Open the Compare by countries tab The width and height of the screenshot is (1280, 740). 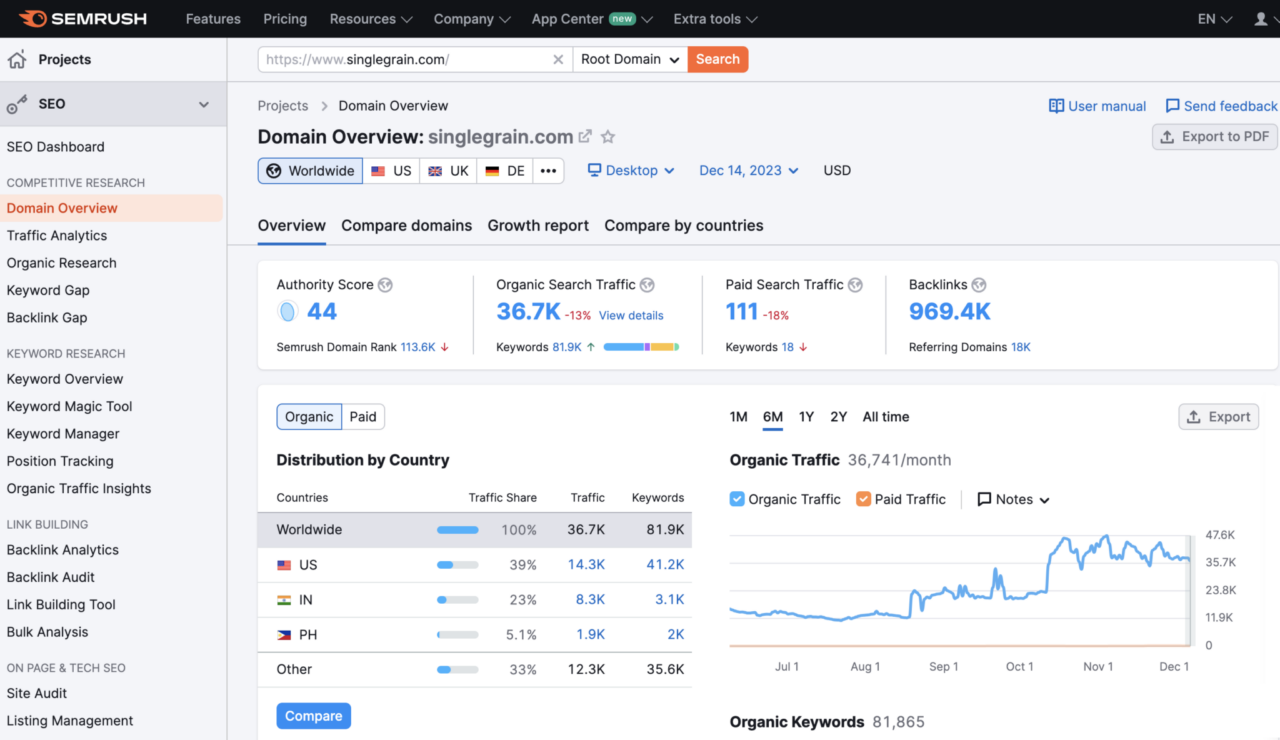(684, 226)
